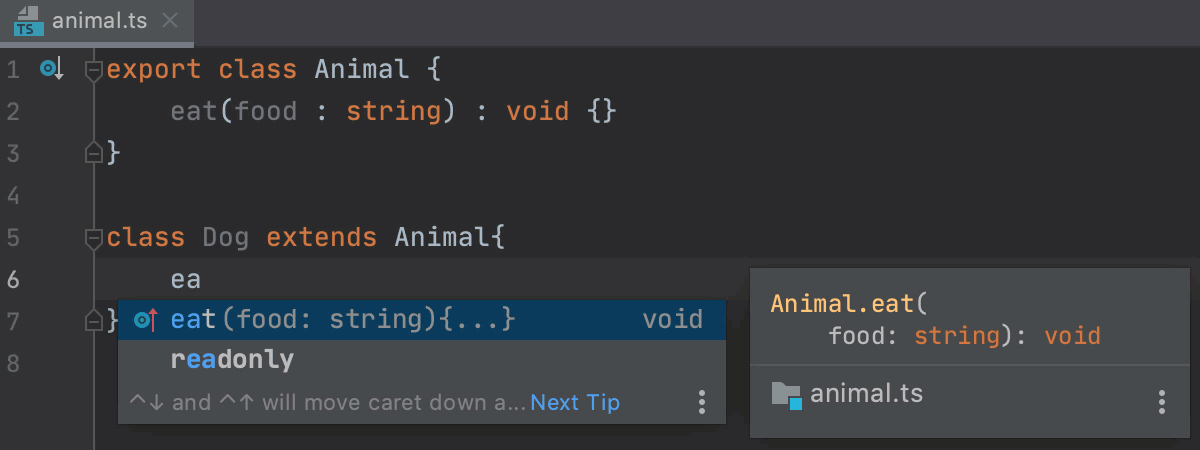Select the animal.ts tab
The width and height of the screenshot is (1200, 450).
click(x=98, y=21)
